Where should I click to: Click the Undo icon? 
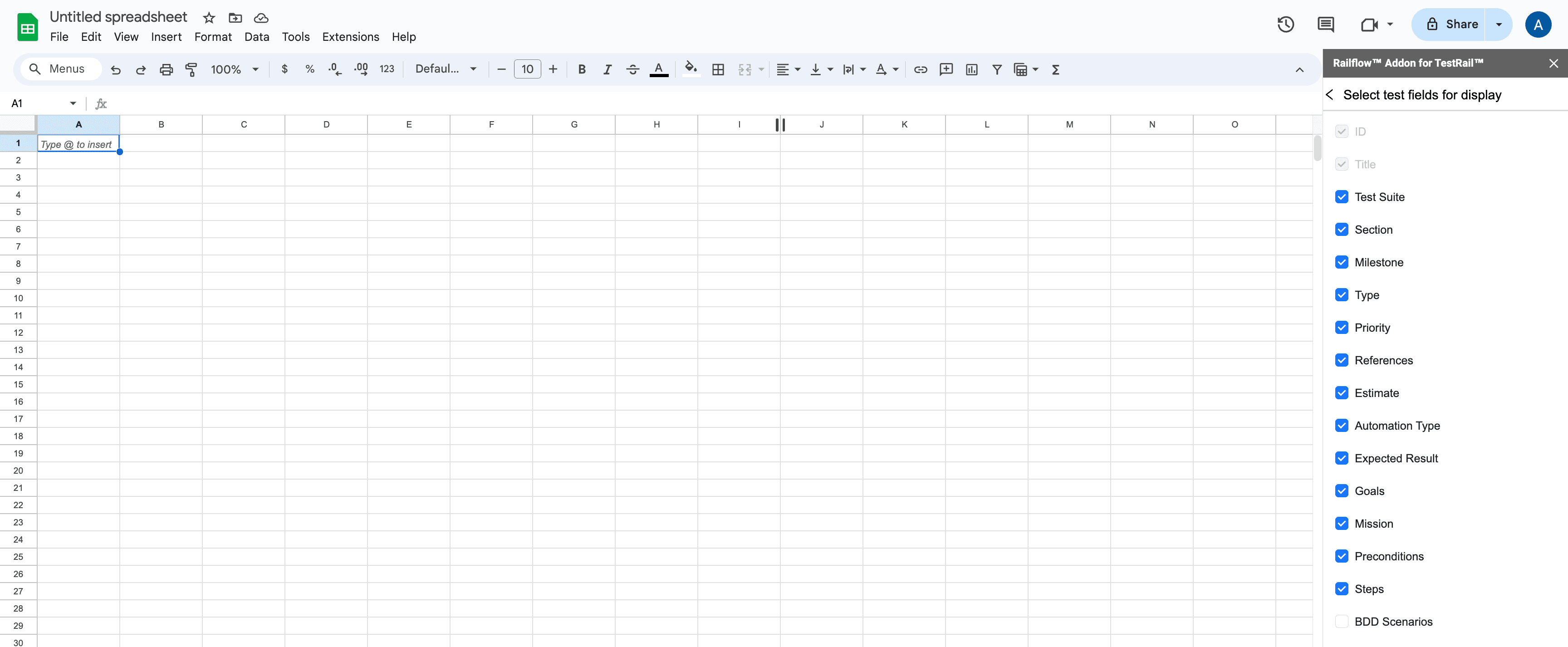(116, 69)
